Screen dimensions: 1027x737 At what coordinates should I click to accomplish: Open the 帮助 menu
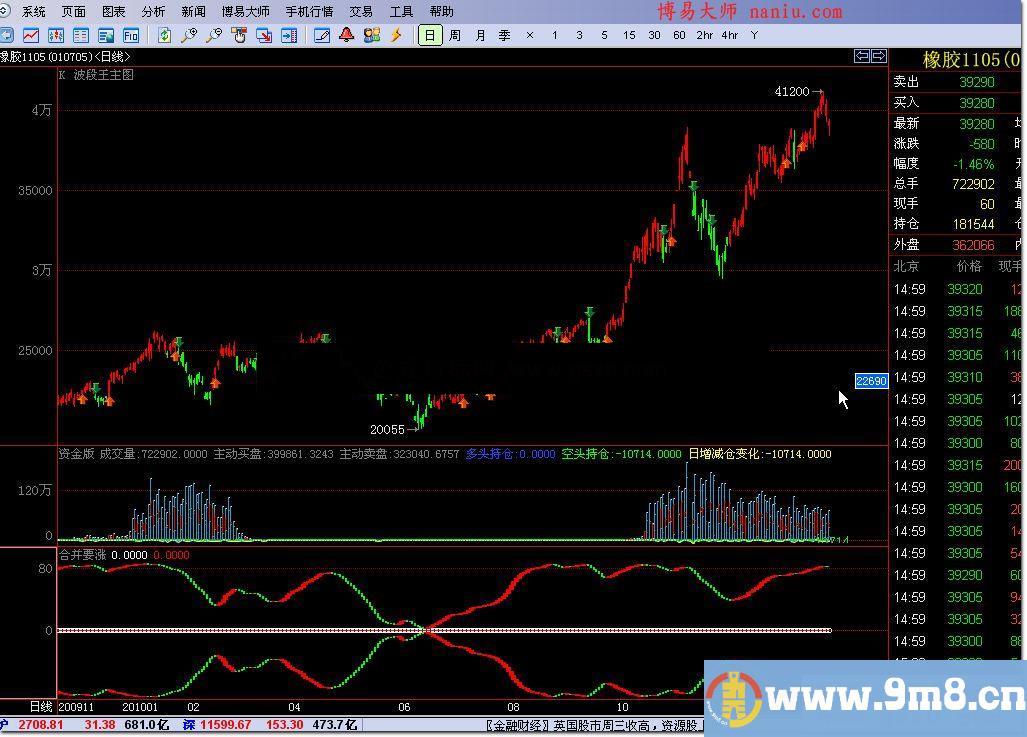click(440, 12)
